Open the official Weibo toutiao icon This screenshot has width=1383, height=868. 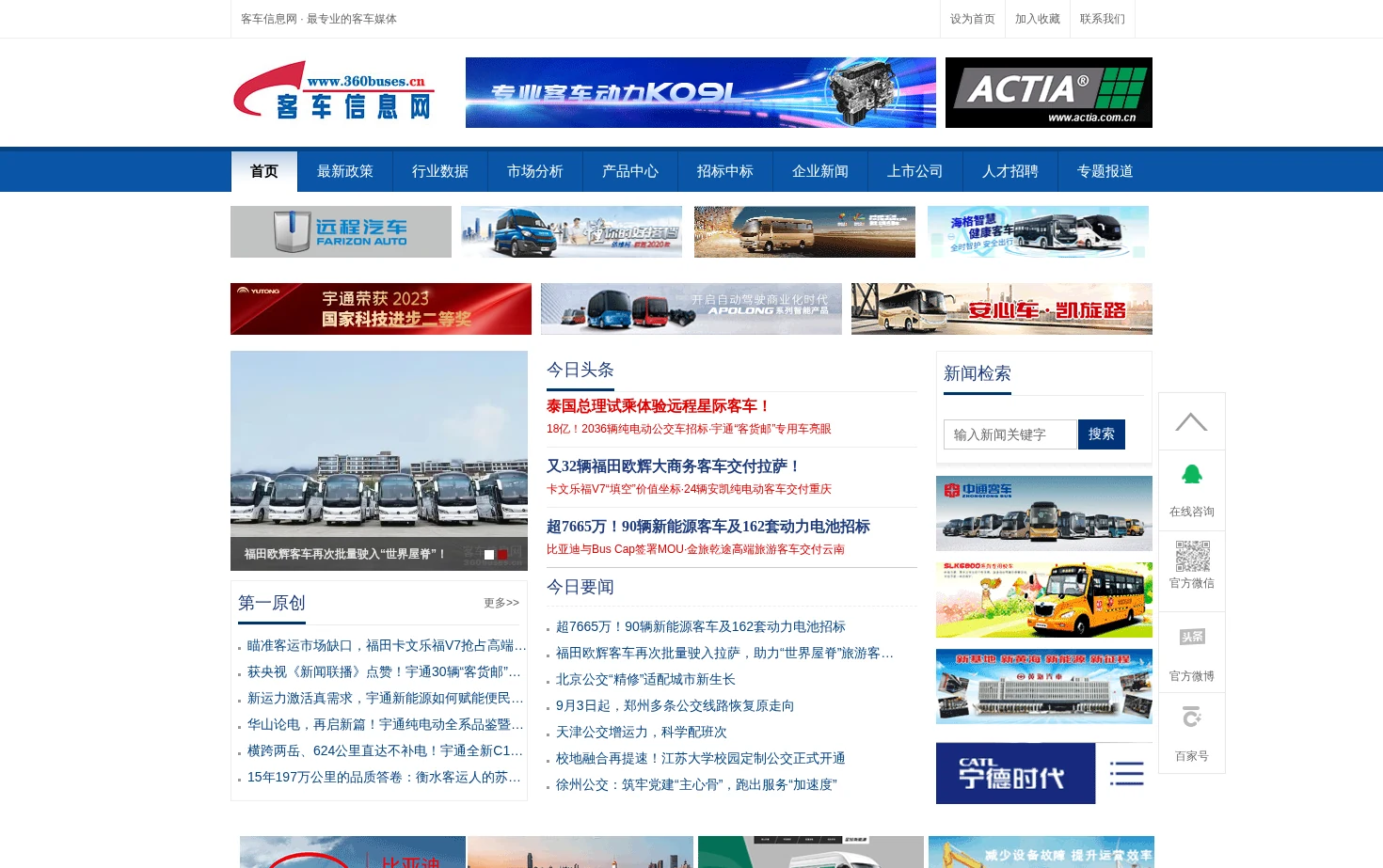coord(1192,637)
